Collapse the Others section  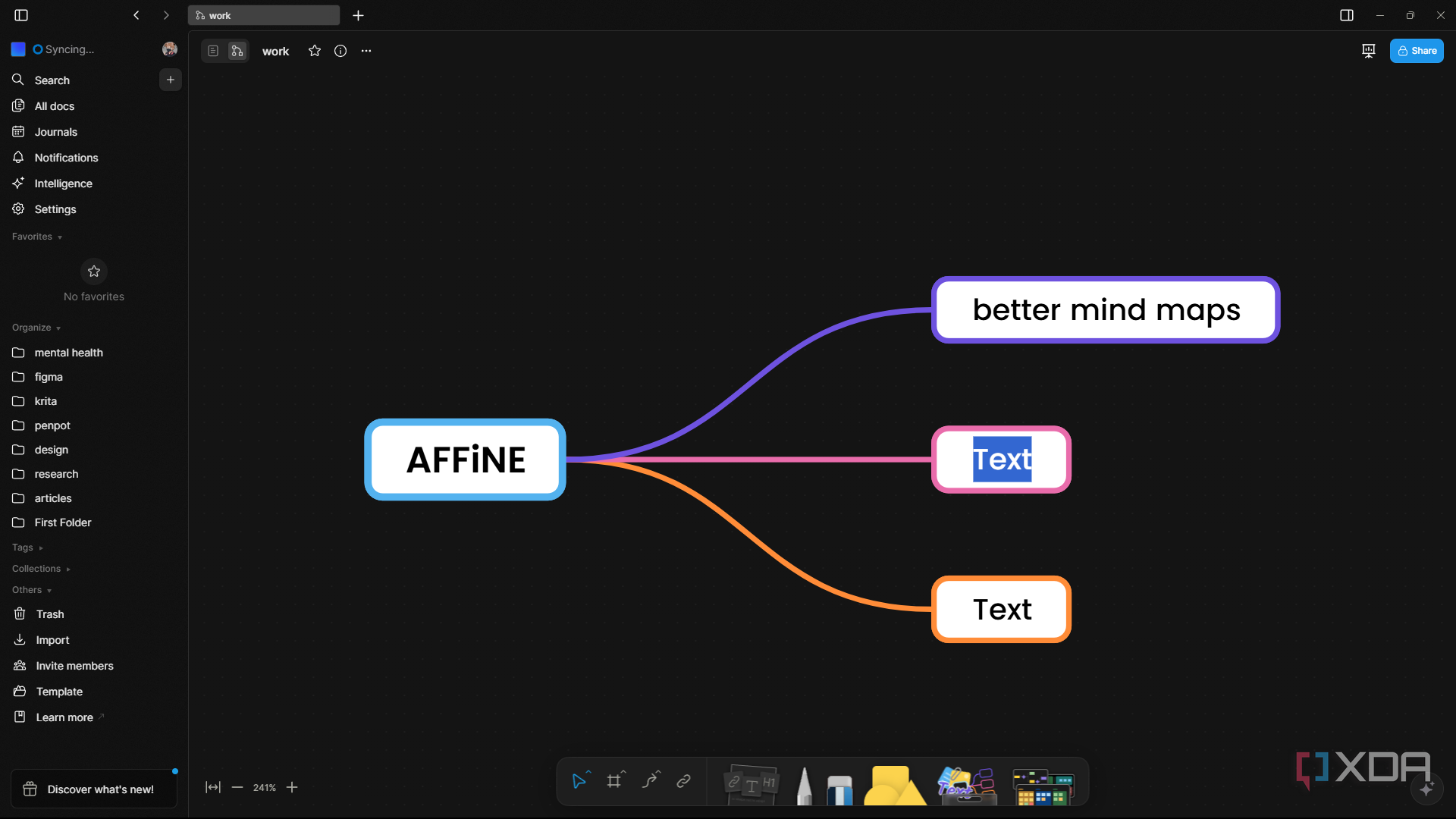pos(32,590)
